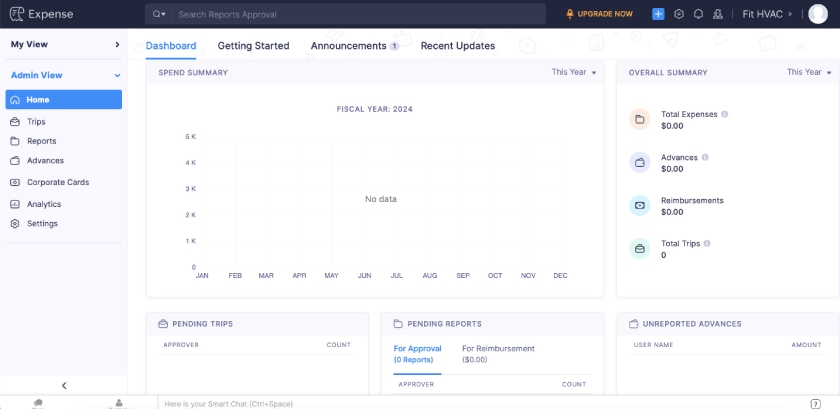Click the Settings hexagon icon in sidebar
Screen dimensions: 840x409
click(15, 224)
